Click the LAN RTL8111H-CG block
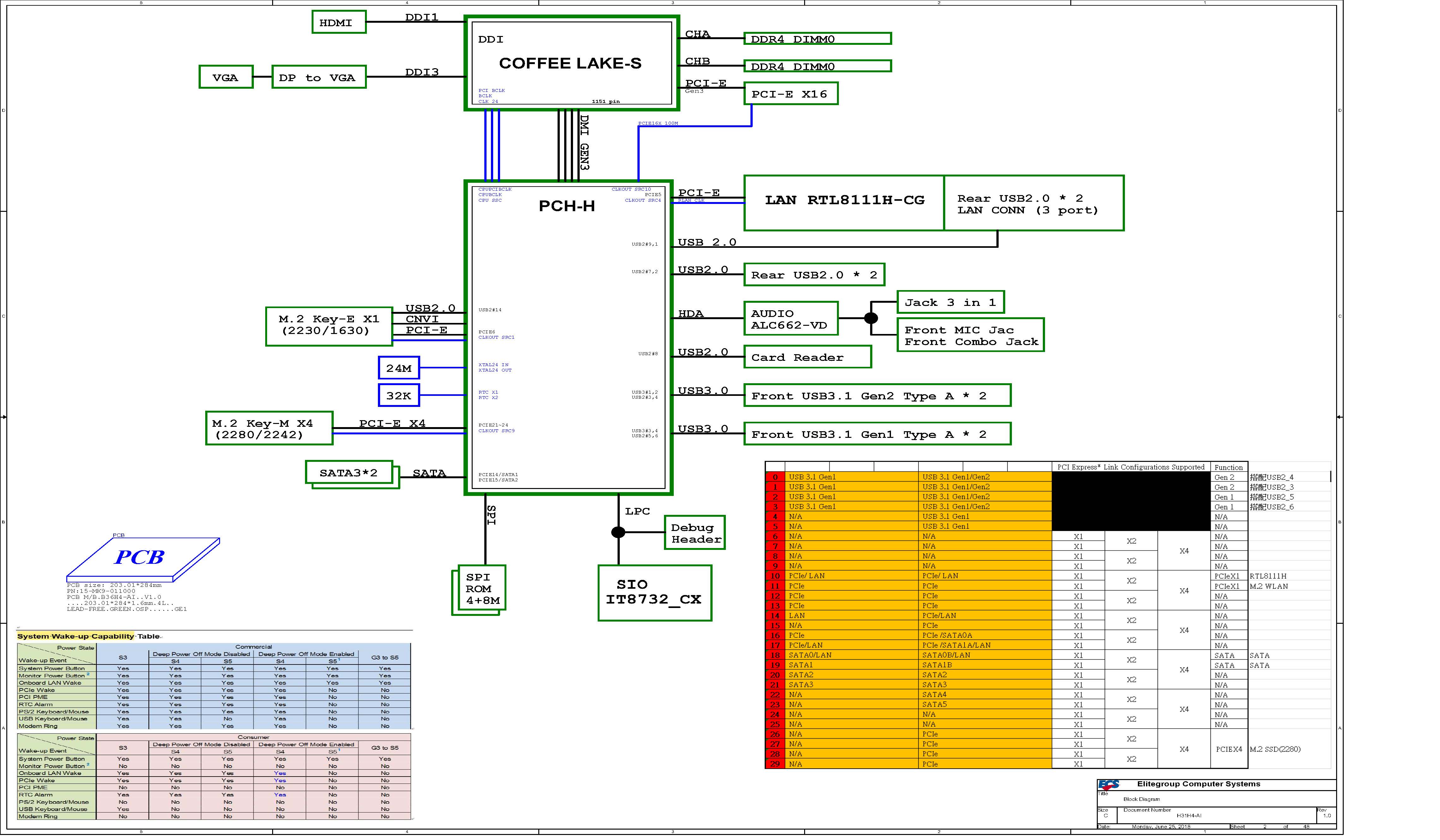The width and height of the screenshot is (1440, 840). (843, 203)
